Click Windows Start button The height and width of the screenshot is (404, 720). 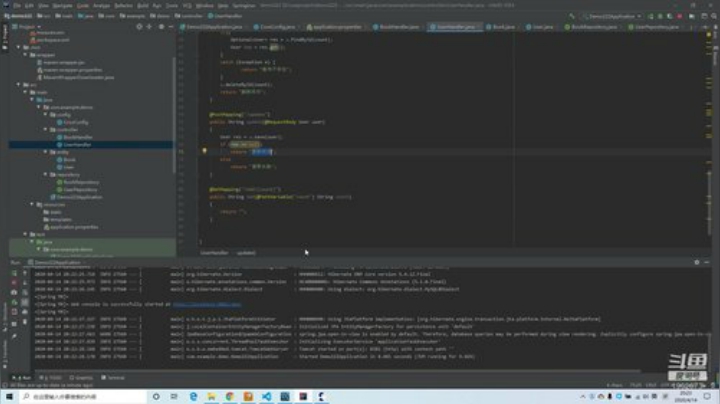coord(9,396)
